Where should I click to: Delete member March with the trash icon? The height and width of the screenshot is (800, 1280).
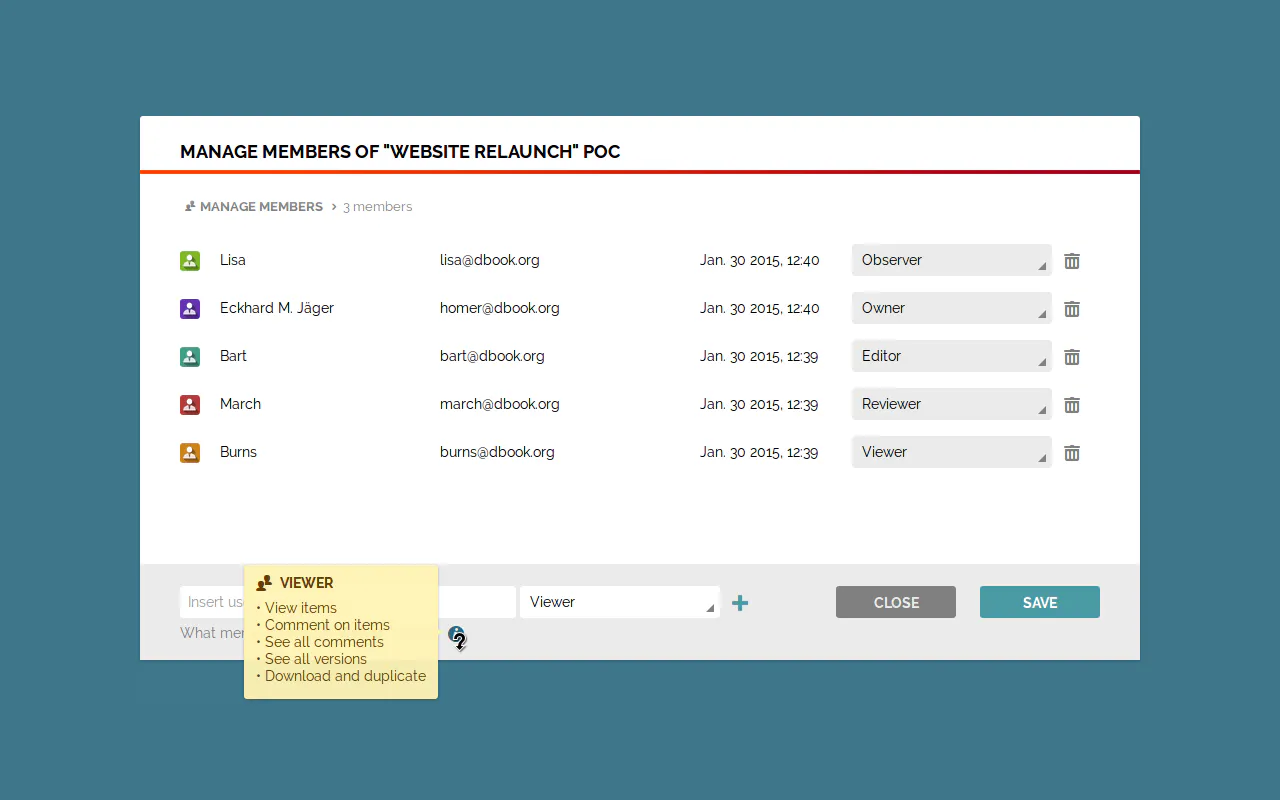point(1072,405)
